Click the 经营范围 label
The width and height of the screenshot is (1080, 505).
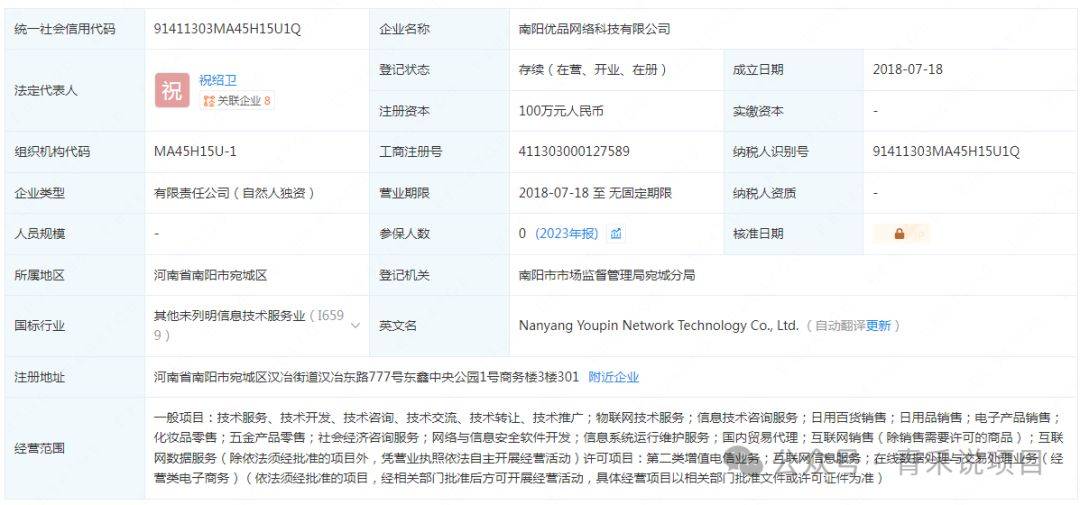point(40,448)
